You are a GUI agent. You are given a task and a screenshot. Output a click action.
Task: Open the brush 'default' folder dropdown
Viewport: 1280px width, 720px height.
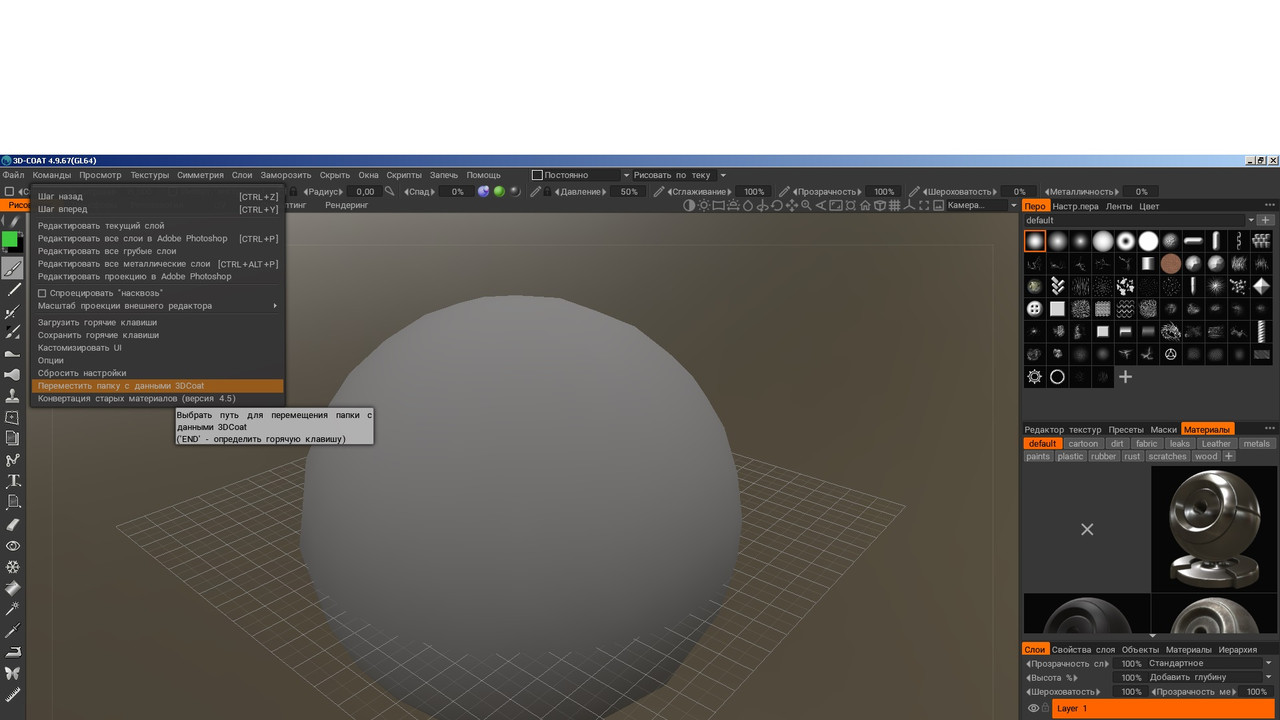(1250, 220)
